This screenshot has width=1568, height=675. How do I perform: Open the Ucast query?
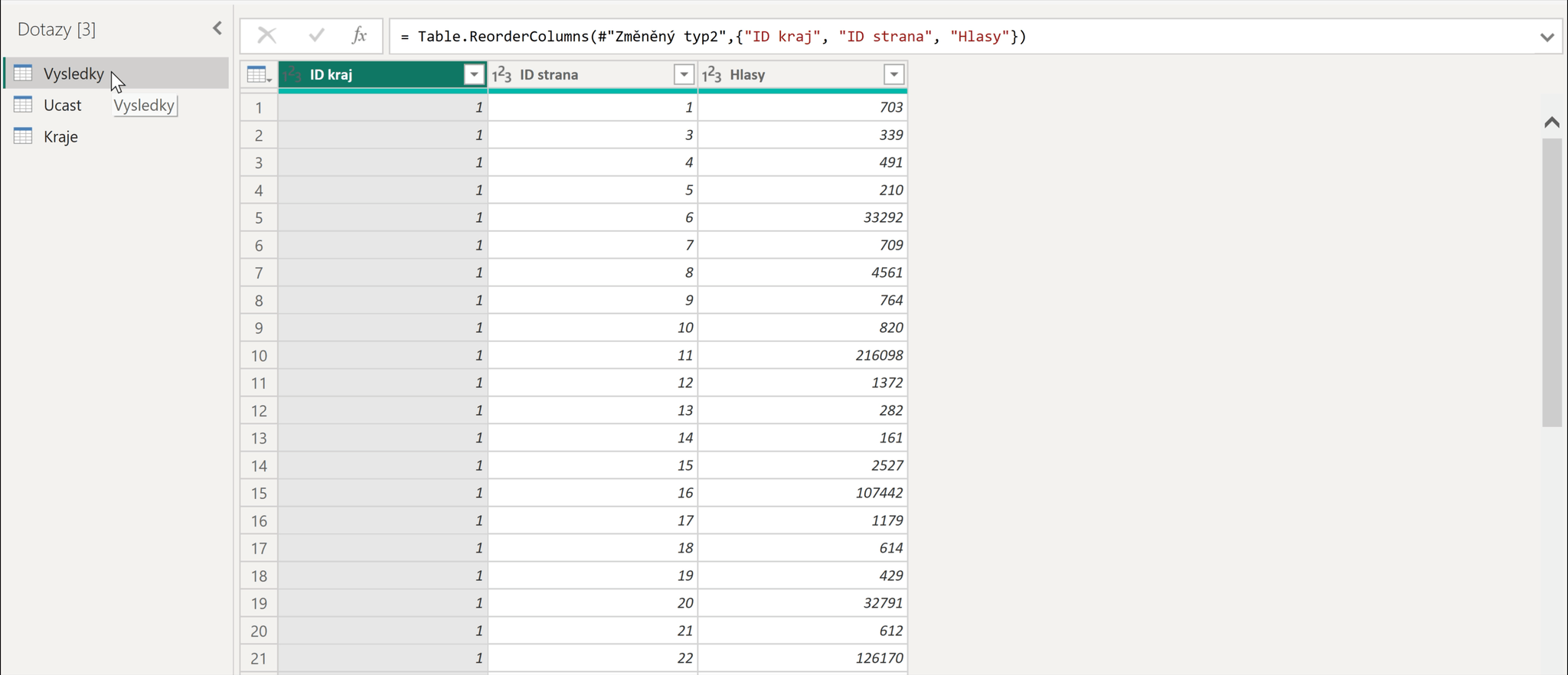(x=62, y=105)
